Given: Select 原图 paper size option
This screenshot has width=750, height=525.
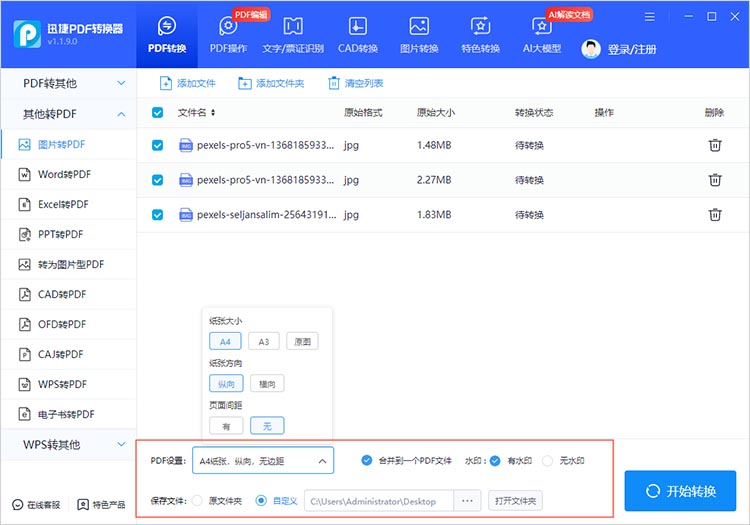Looking at the screenshot, I should click(x=302, y=341).
